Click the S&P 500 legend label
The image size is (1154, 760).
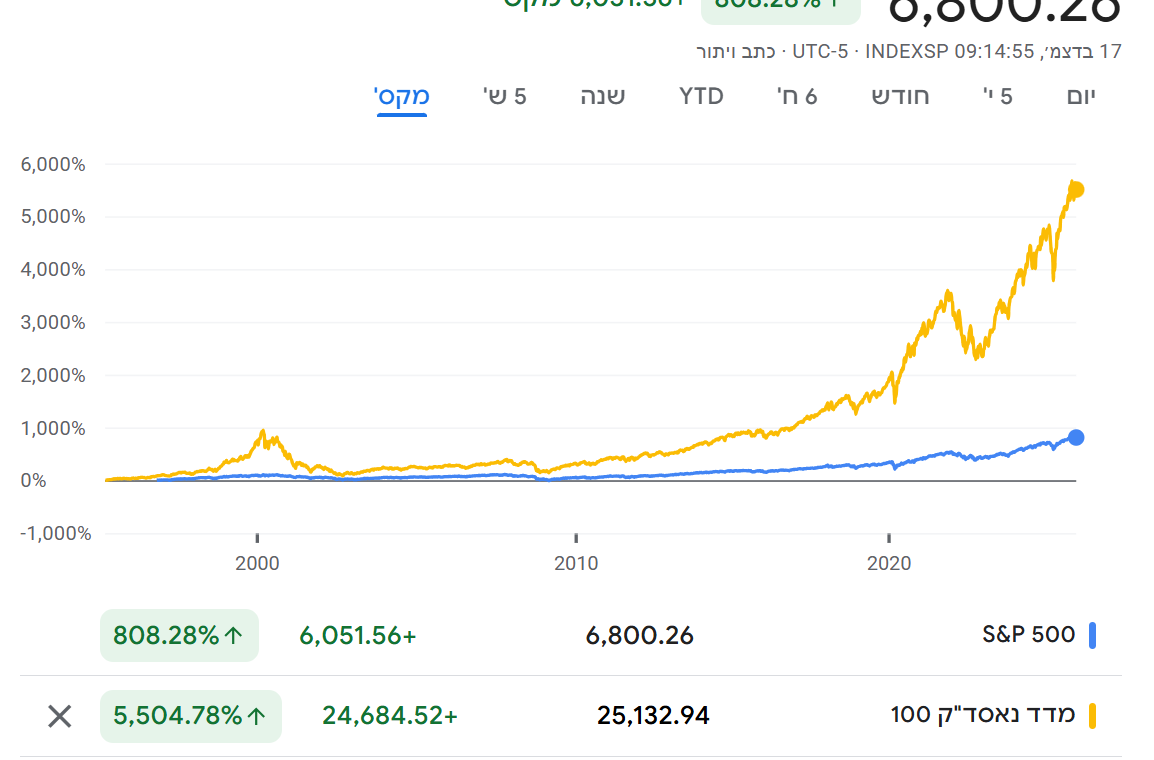1030,635
